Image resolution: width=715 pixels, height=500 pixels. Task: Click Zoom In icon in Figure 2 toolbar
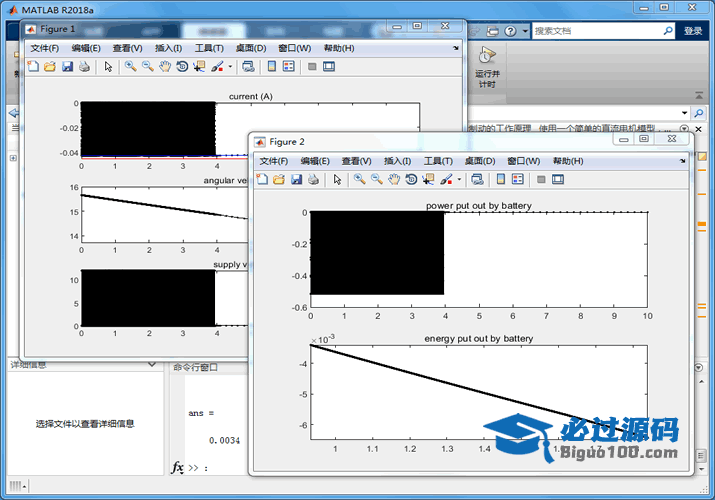tap(359, 179)
